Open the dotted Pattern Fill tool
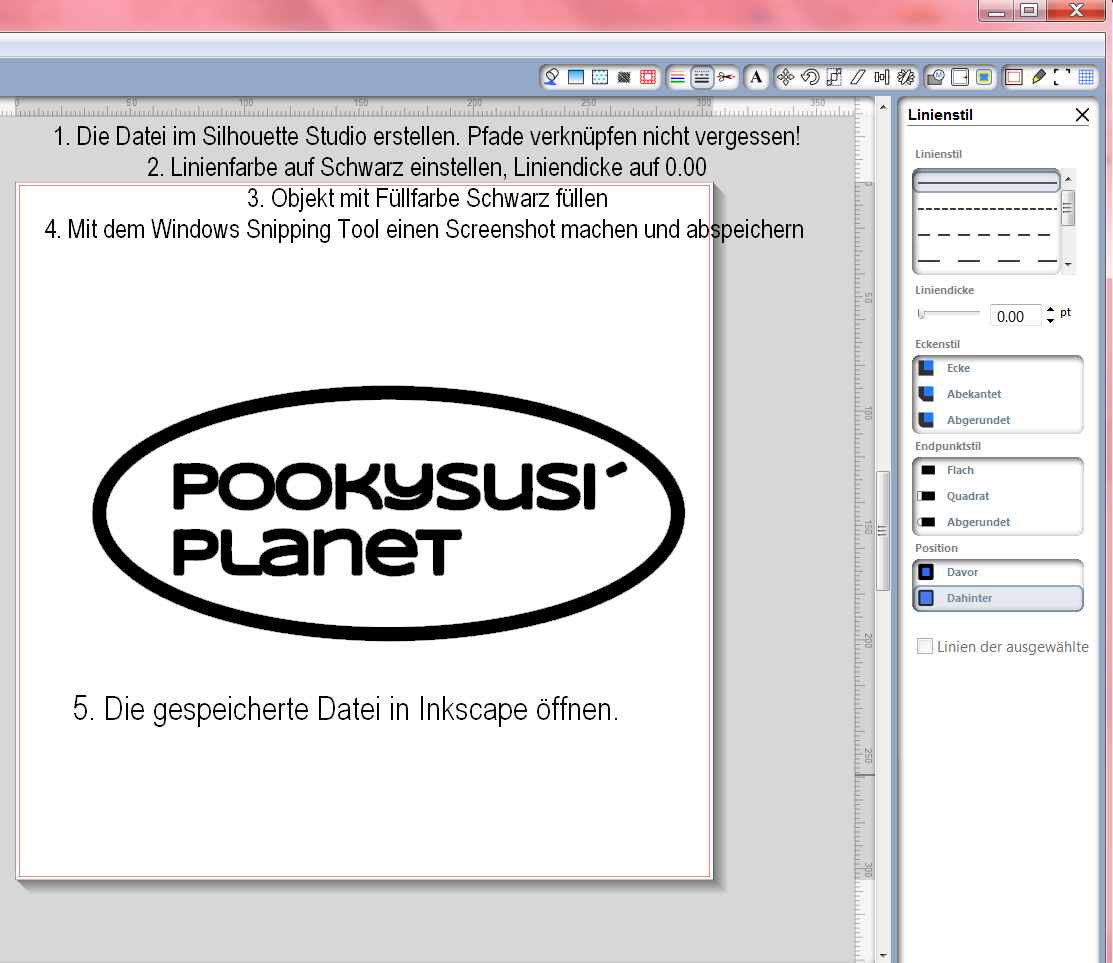This screenshot has height=963, width=1113. tap(600, 77)
